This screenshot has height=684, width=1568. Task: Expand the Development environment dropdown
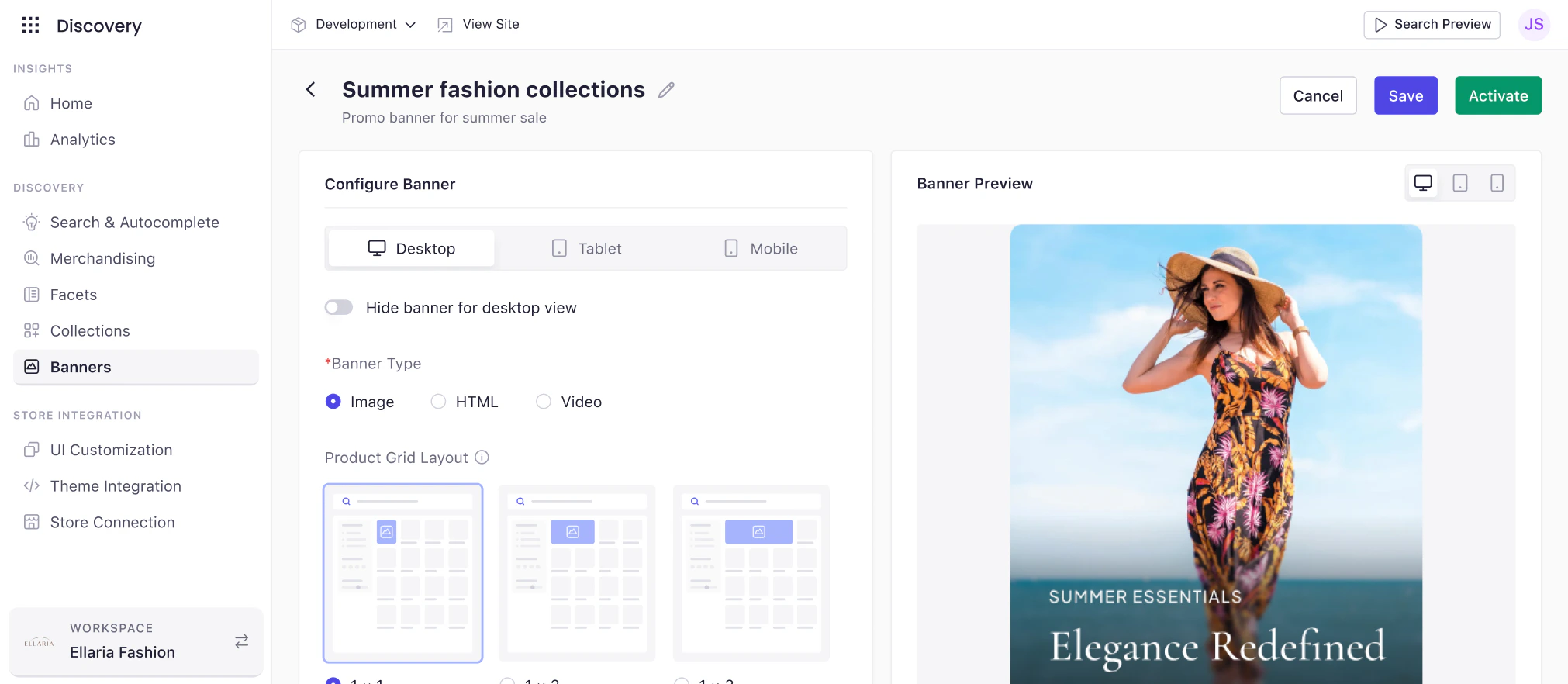354,25
